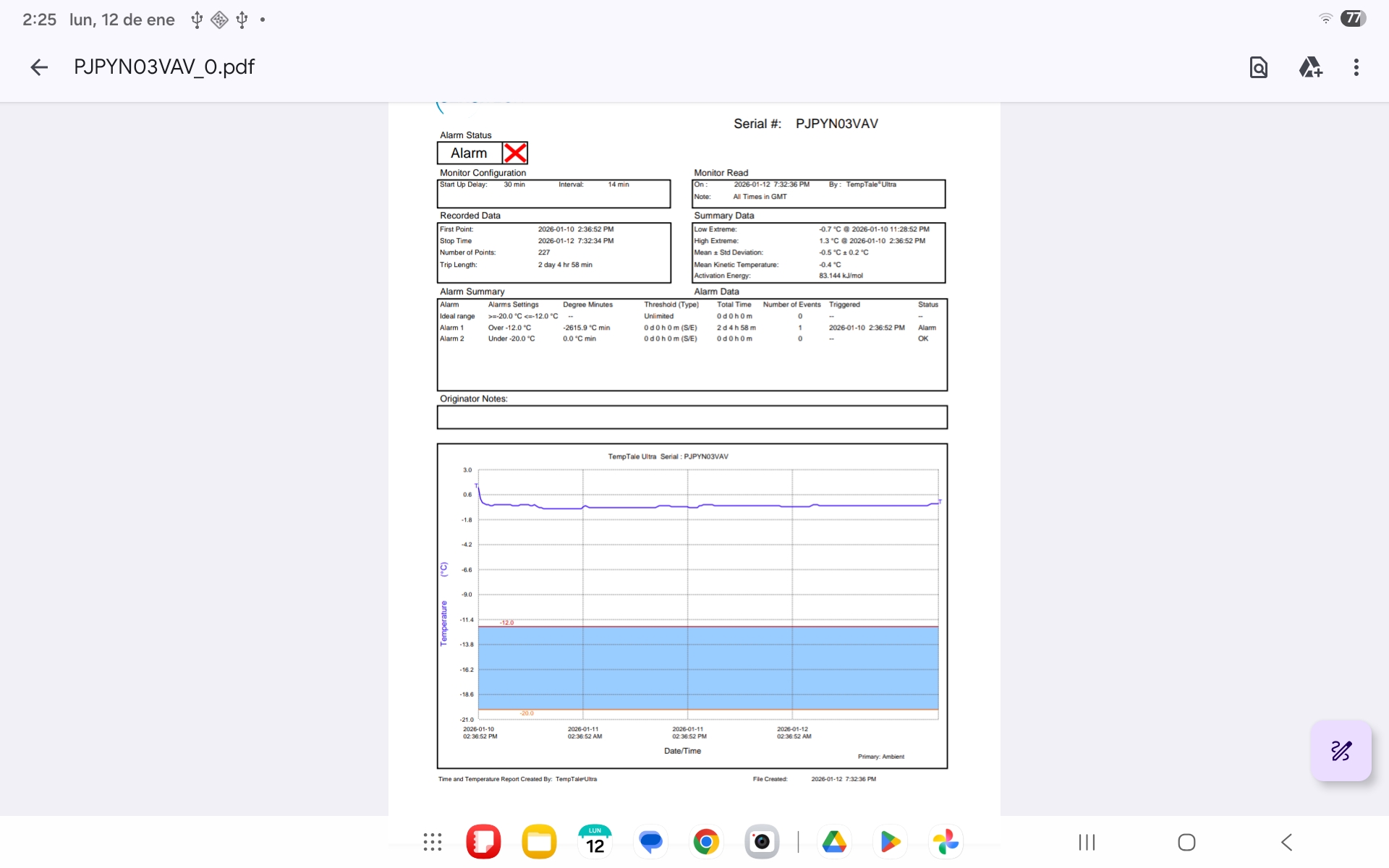Screen dimensions: 1389x868
Task: Tap the blue shaded temperature range area
Action: 708,667
